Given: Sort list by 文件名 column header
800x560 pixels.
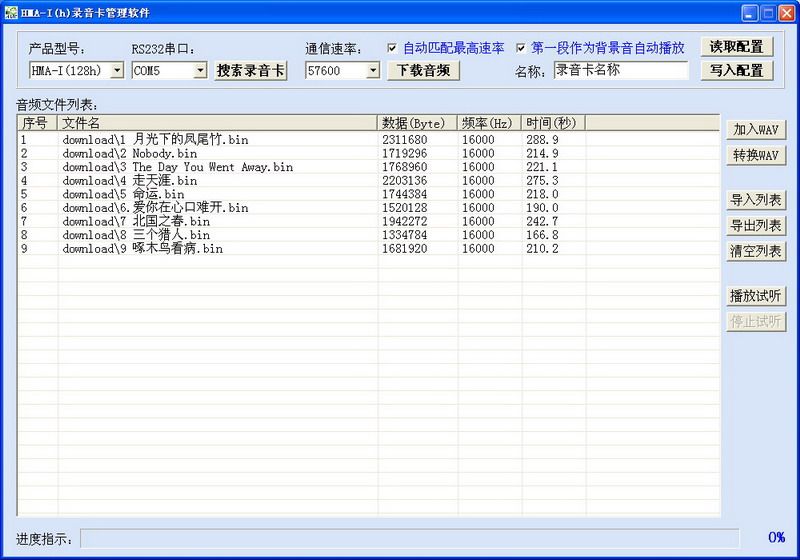Looking at the screenshot, I should [x=217, y=123].
